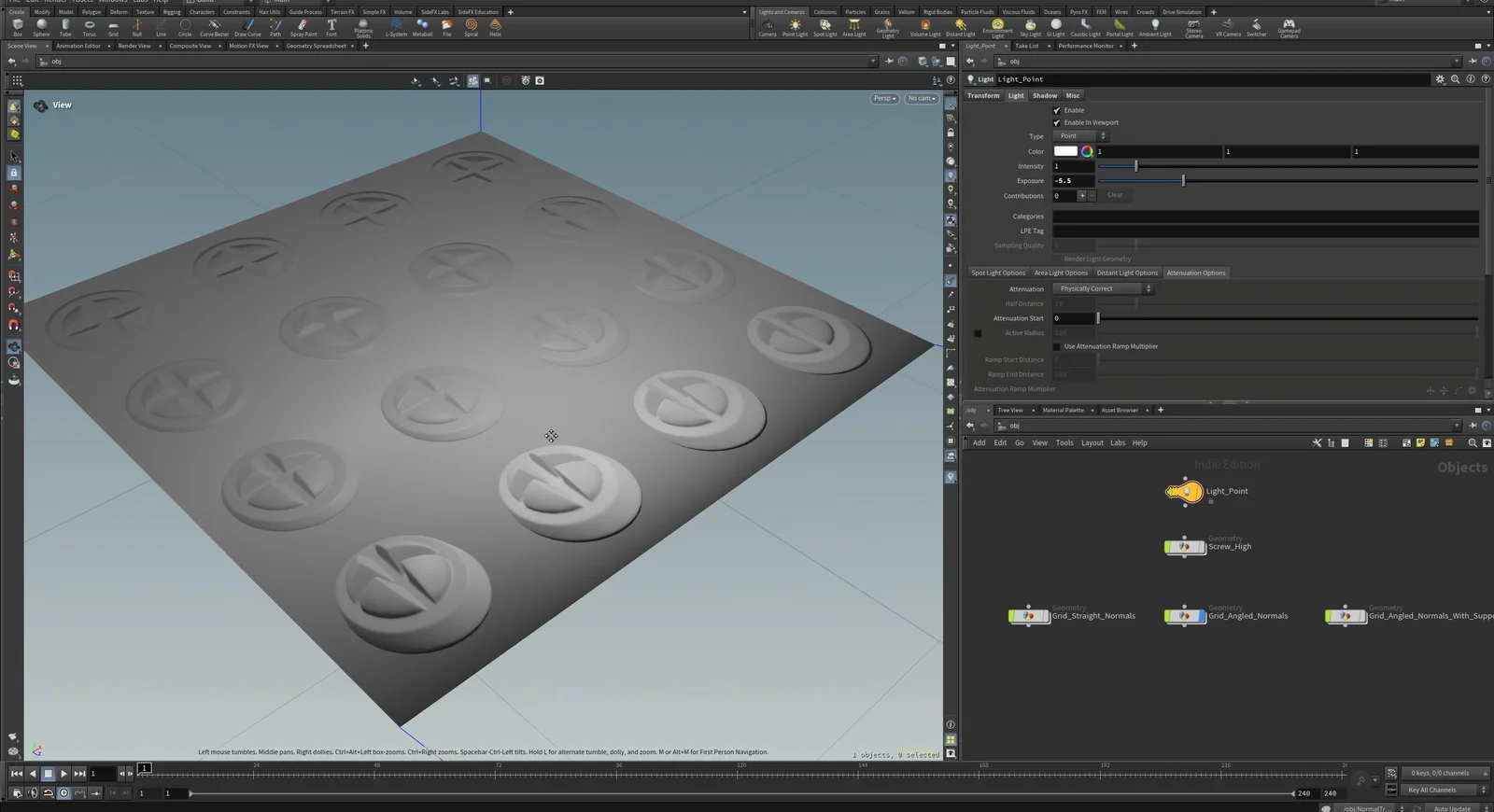Screen dimensions: 1494x812
Task: Open the light Type dropdown
Action: point(1080,136)
